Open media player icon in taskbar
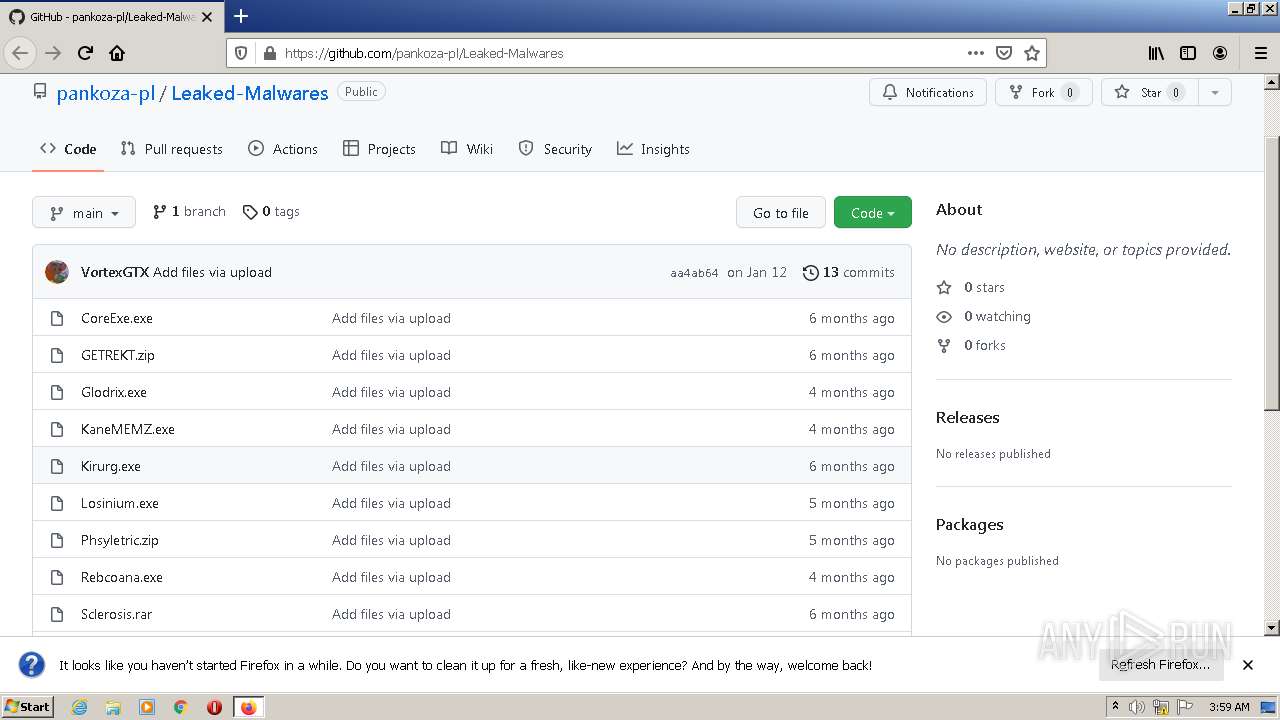This screenshot has height=720, width=1280. 147,707
